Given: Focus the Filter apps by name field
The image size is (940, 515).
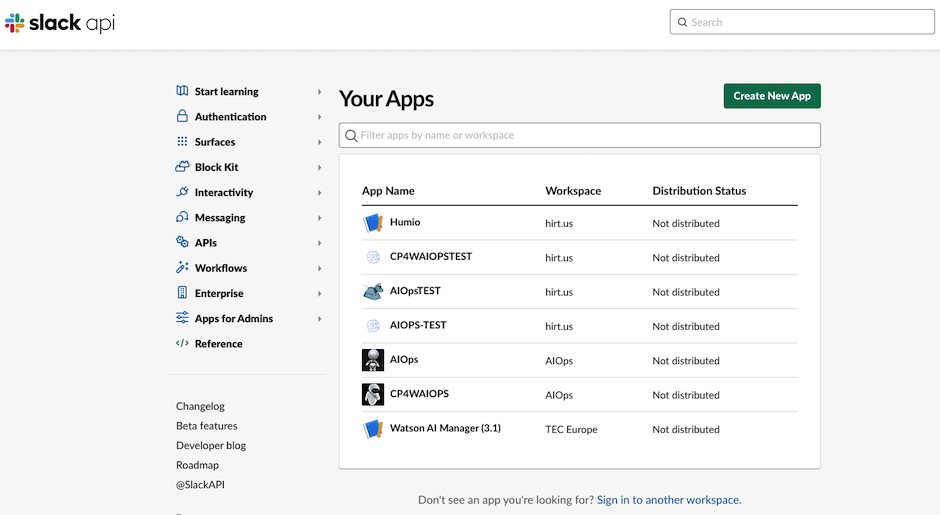Looking at the screenshot, I should [580, 135].
